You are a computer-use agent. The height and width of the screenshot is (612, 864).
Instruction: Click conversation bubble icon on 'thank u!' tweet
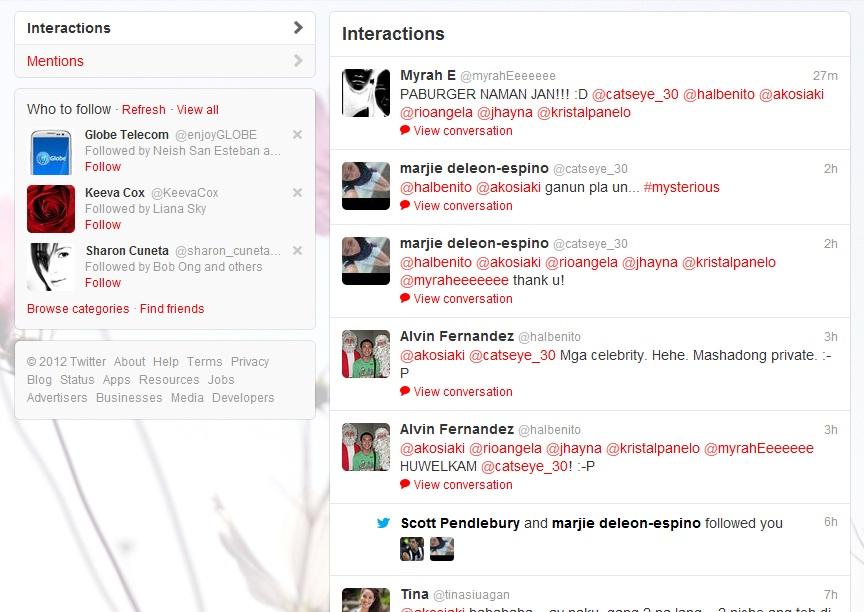click(405, 298)
